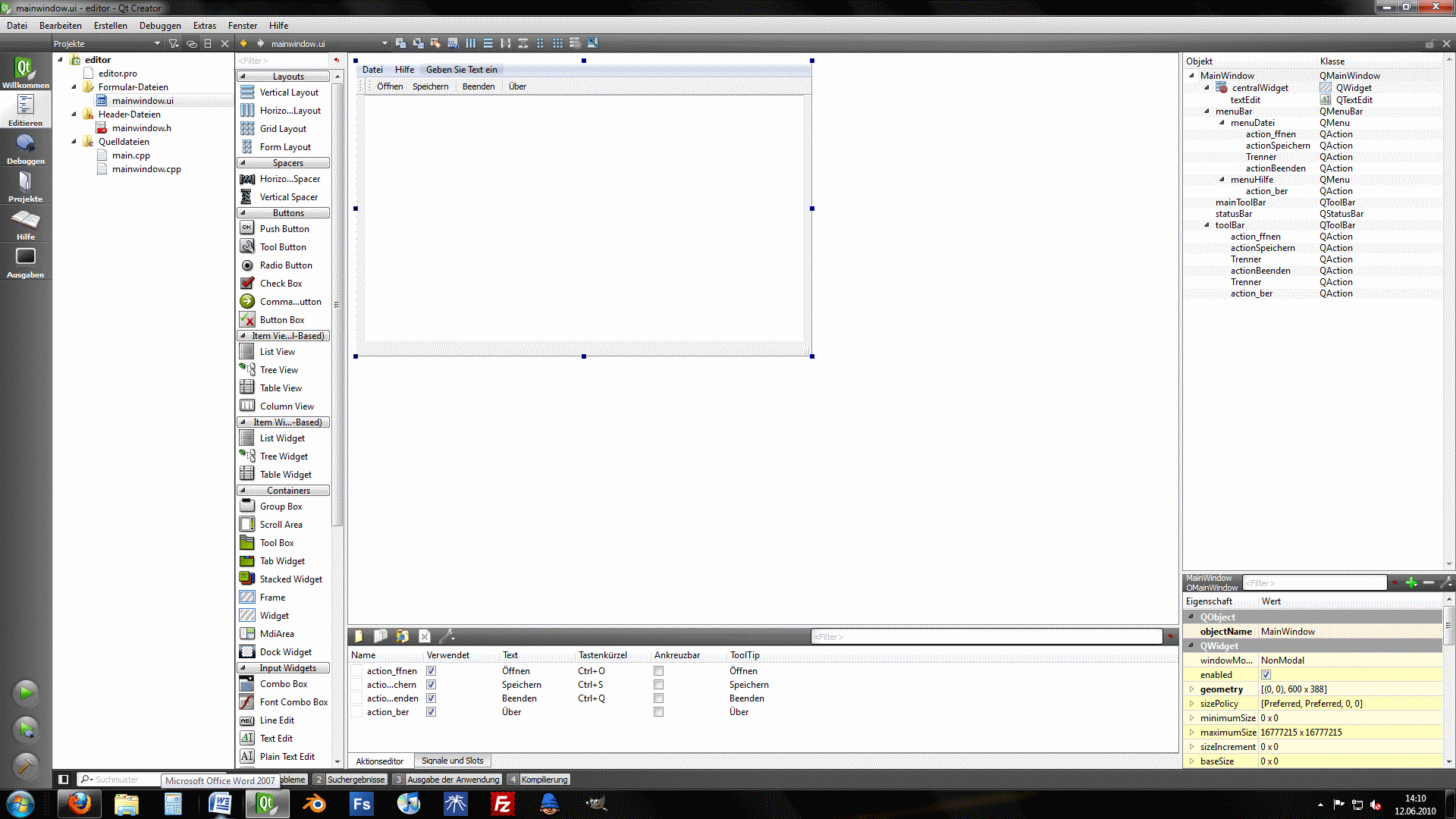Toggle Ankreuzbar checkbox for action_ffnen
This screenshot has height=819, width=1456.
658,671
